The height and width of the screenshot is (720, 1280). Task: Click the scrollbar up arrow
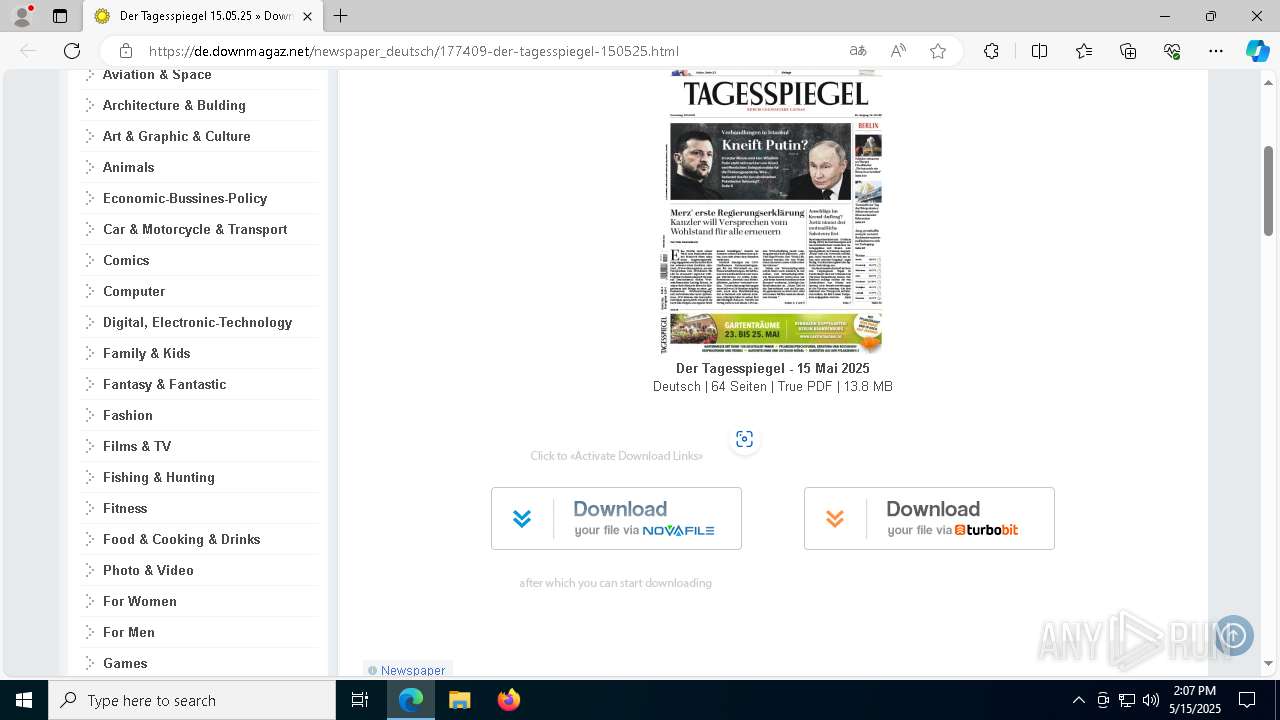1268,81
